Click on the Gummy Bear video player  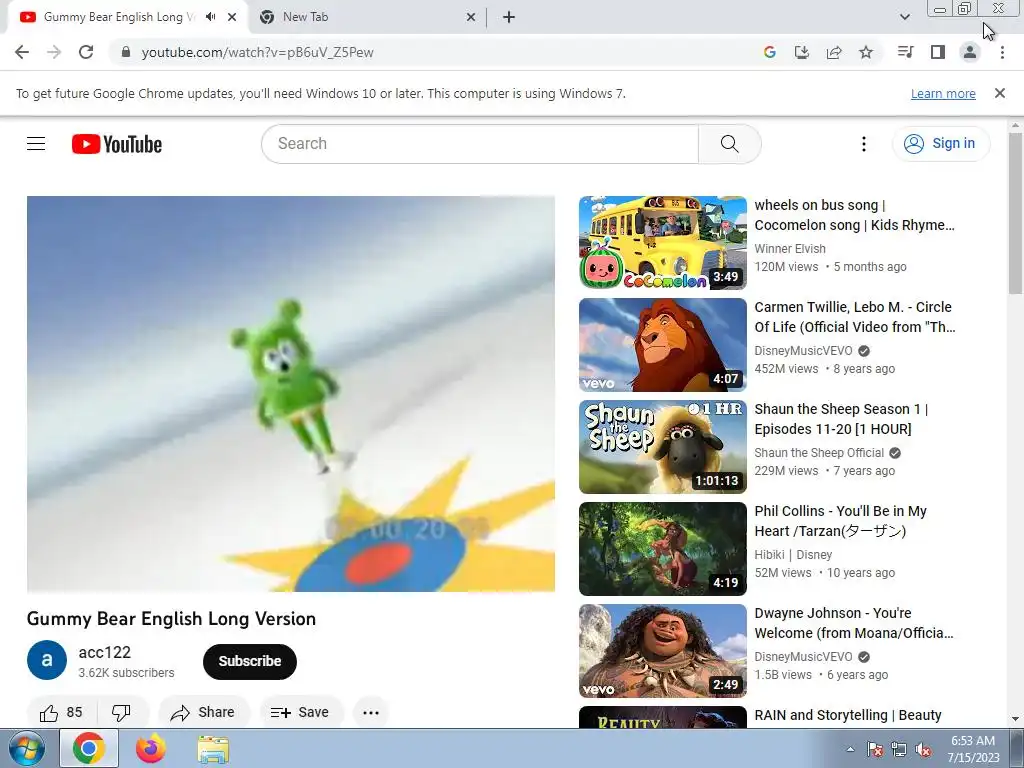(x=291, y=394)
